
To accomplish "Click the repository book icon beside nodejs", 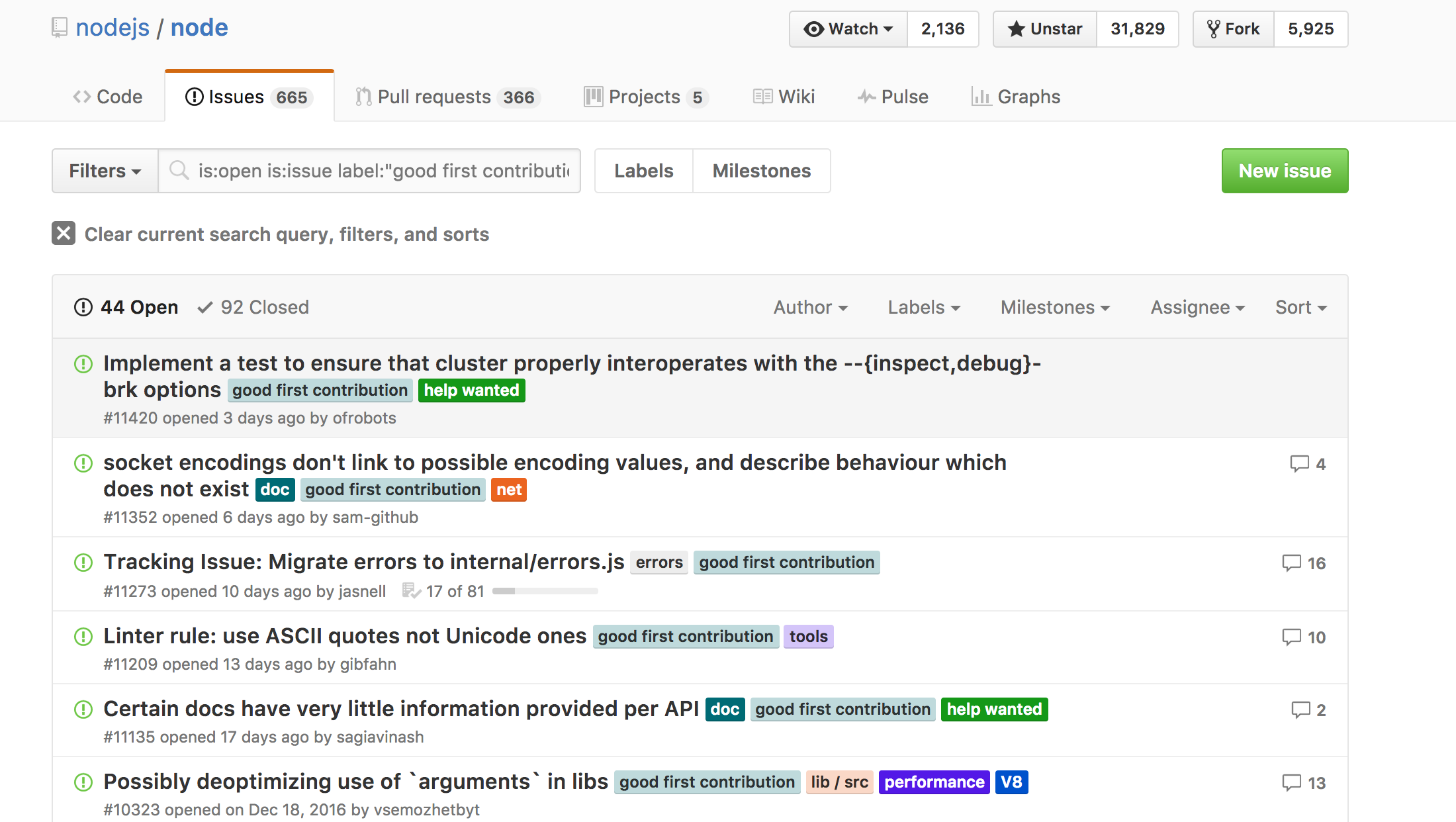I will 60,28.
